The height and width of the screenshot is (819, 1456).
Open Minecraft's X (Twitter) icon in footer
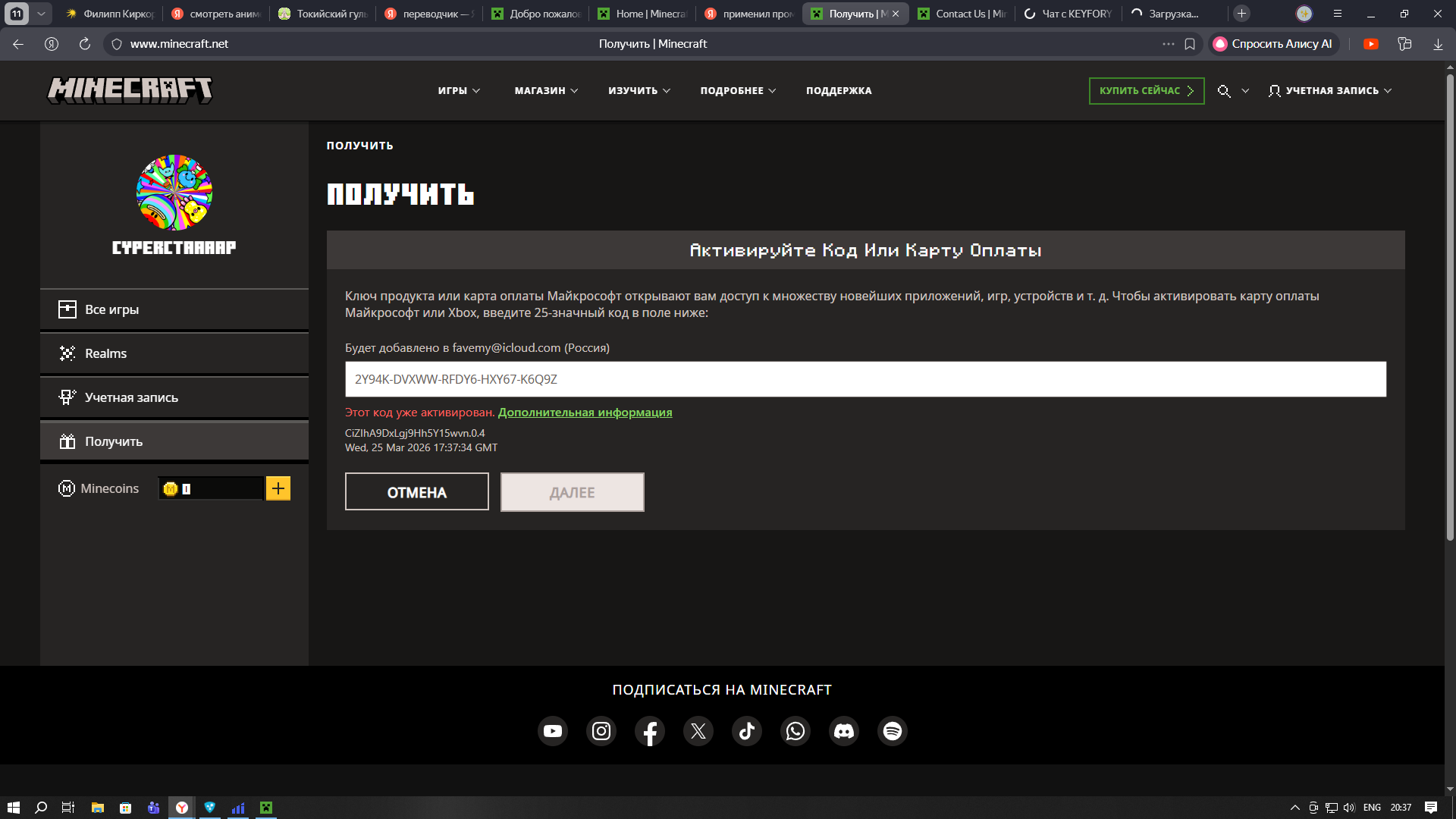click(698, 731)
